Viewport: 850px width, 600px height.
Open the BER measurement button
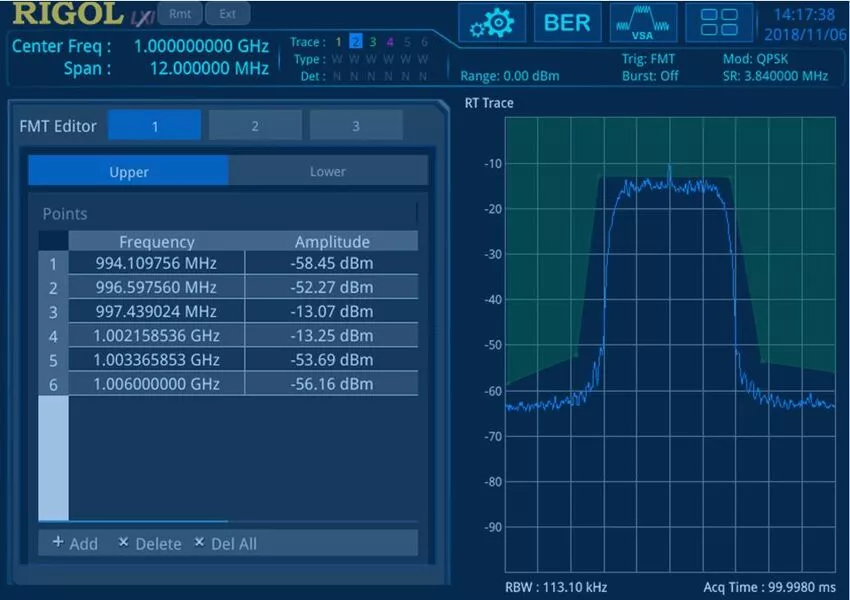567,23
